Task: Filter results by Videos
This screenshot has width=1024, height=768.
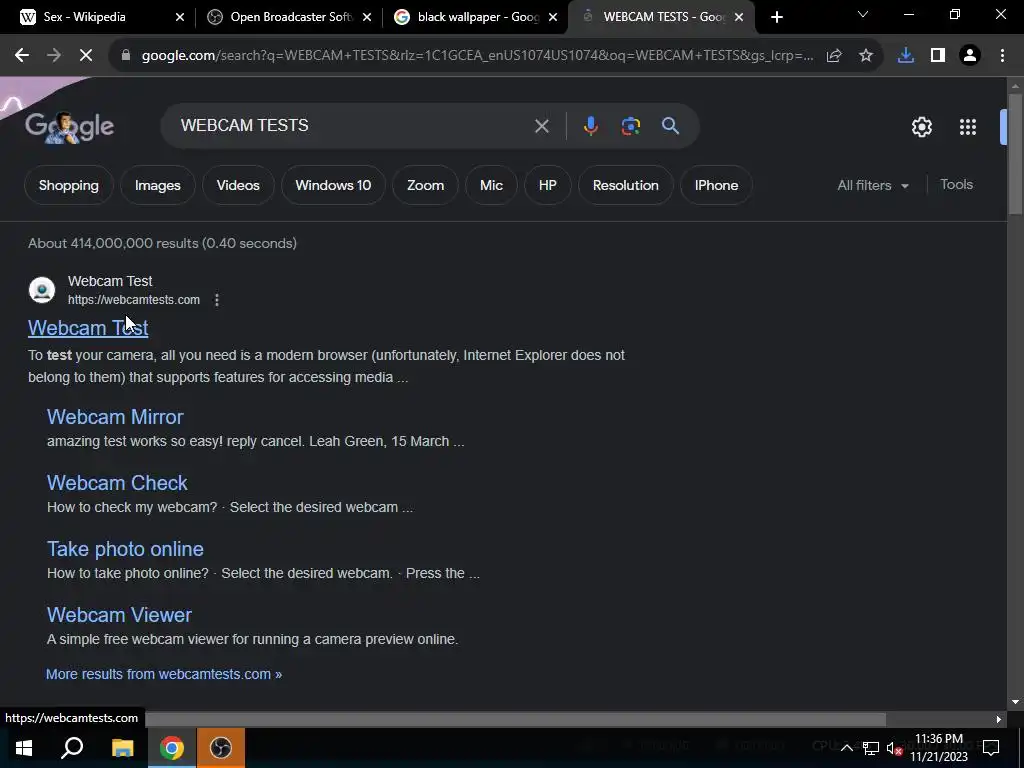Action: tap(238, 185)
